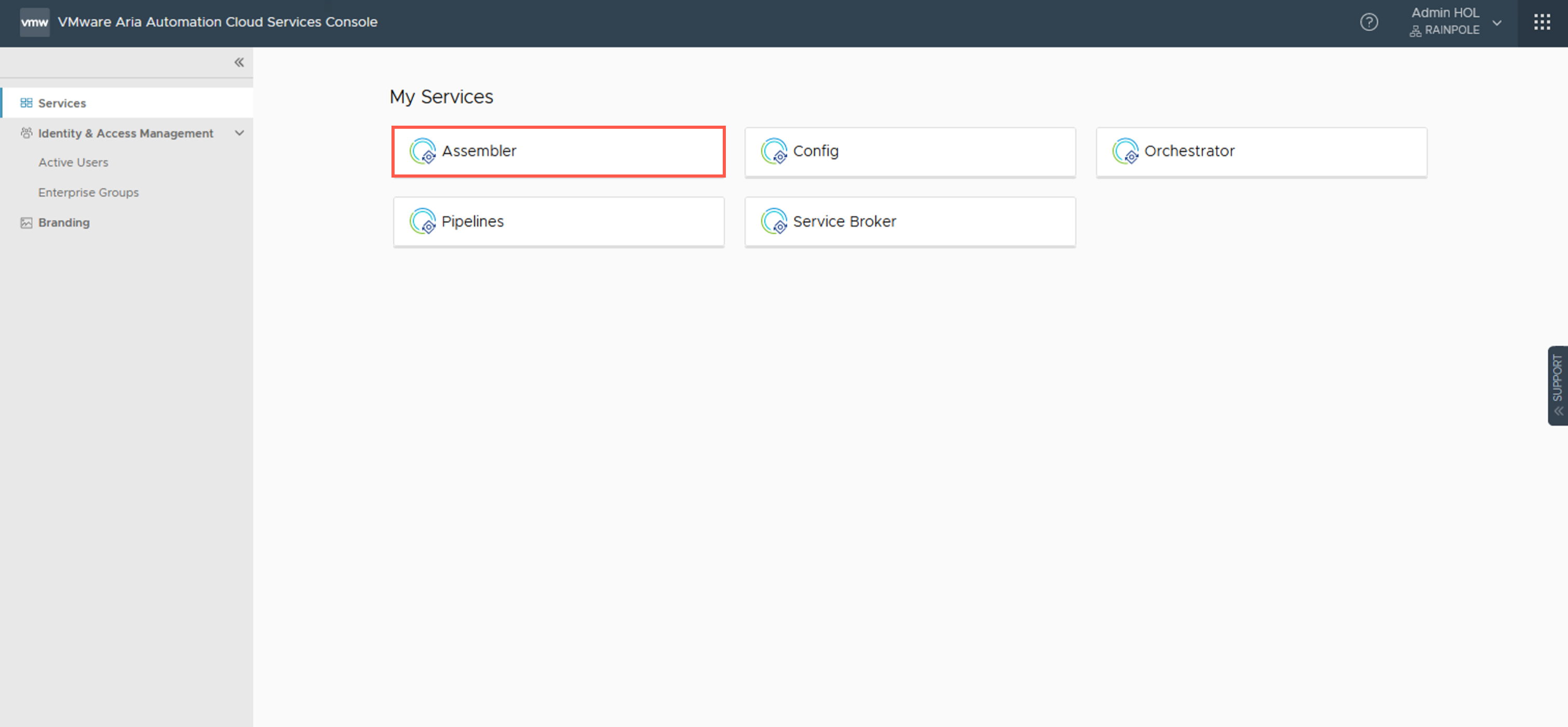Expand the SUPPORT side panel
Image resolution: width=1568 pixels, height=727 pixels.
click(1558, 385)
